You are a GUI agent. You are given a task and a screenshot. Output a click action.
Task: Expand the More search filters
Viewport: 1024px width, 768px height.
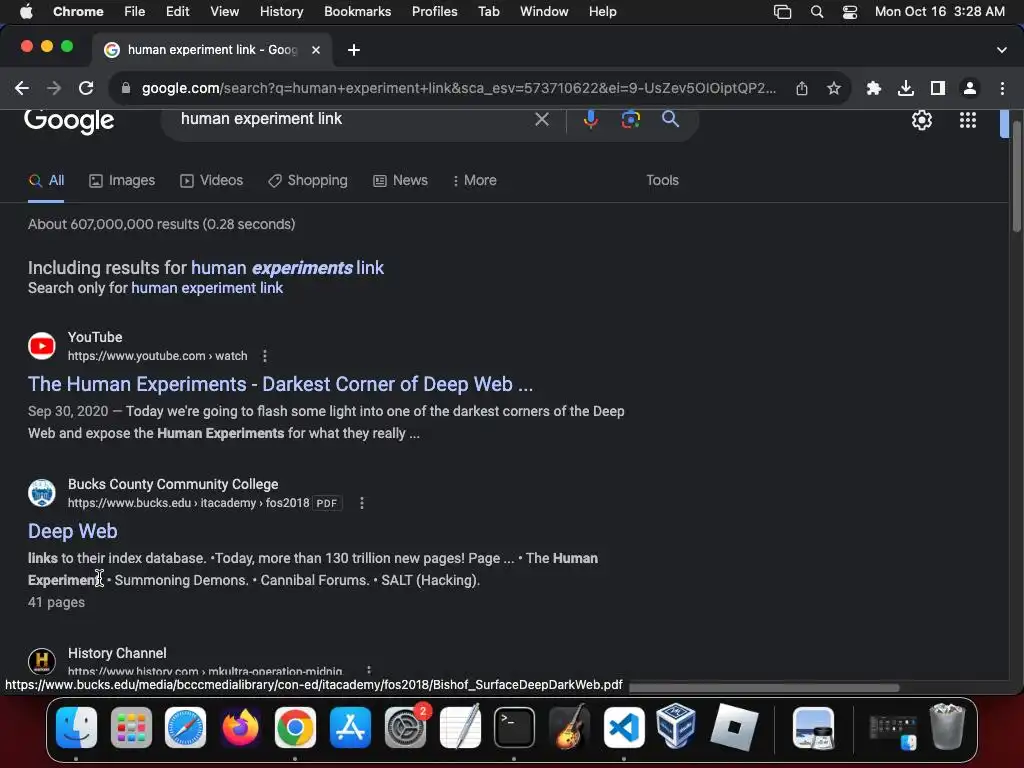(x=475, y=180)
